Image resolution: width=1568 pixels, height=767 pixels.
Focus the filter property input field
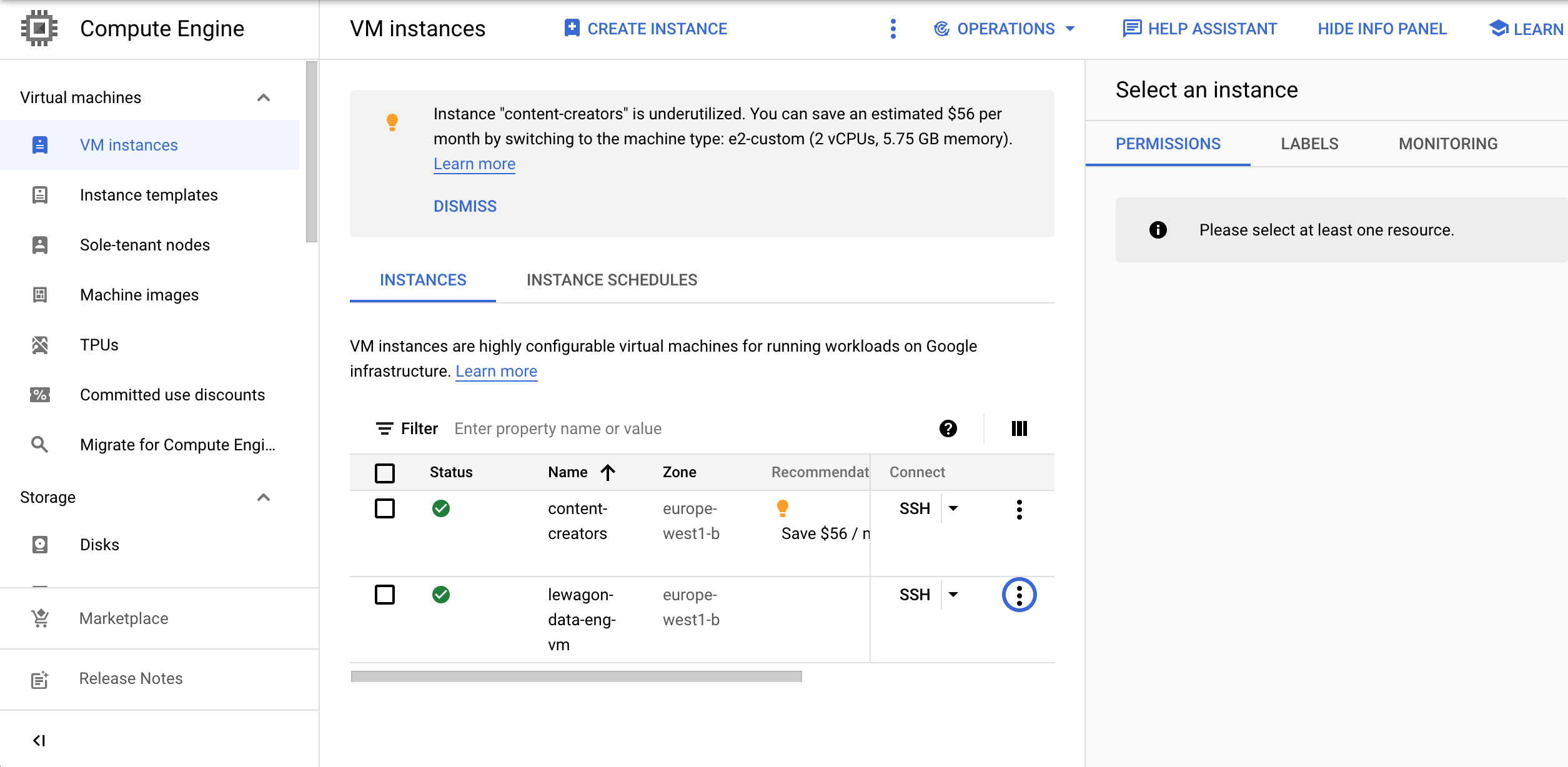tap(687, 428)
